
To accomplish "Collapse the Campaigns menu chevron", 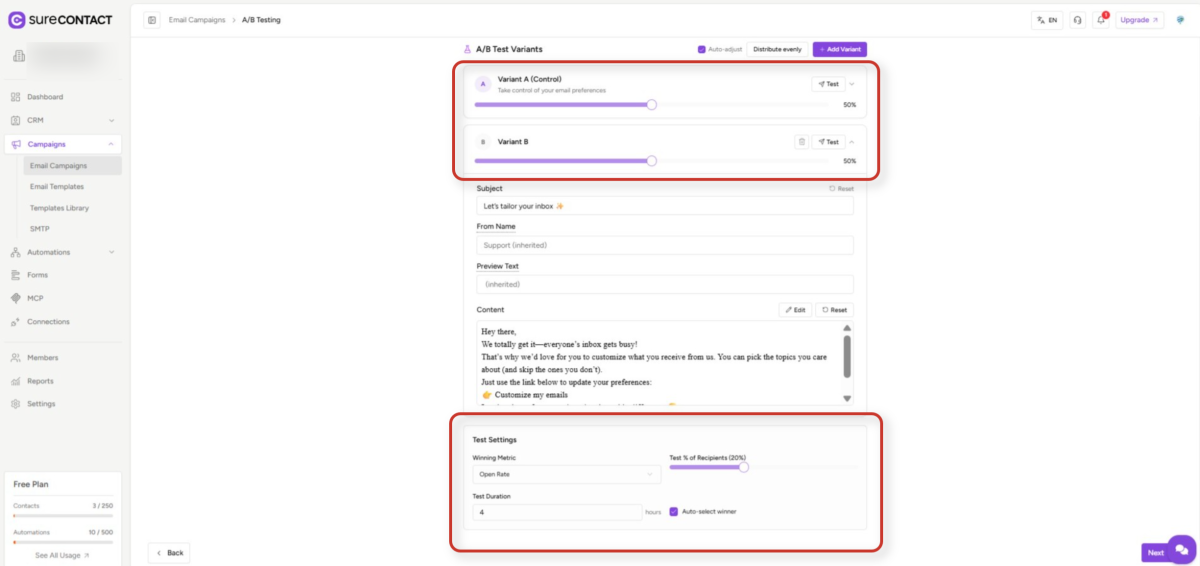I will tap(110, 144).
